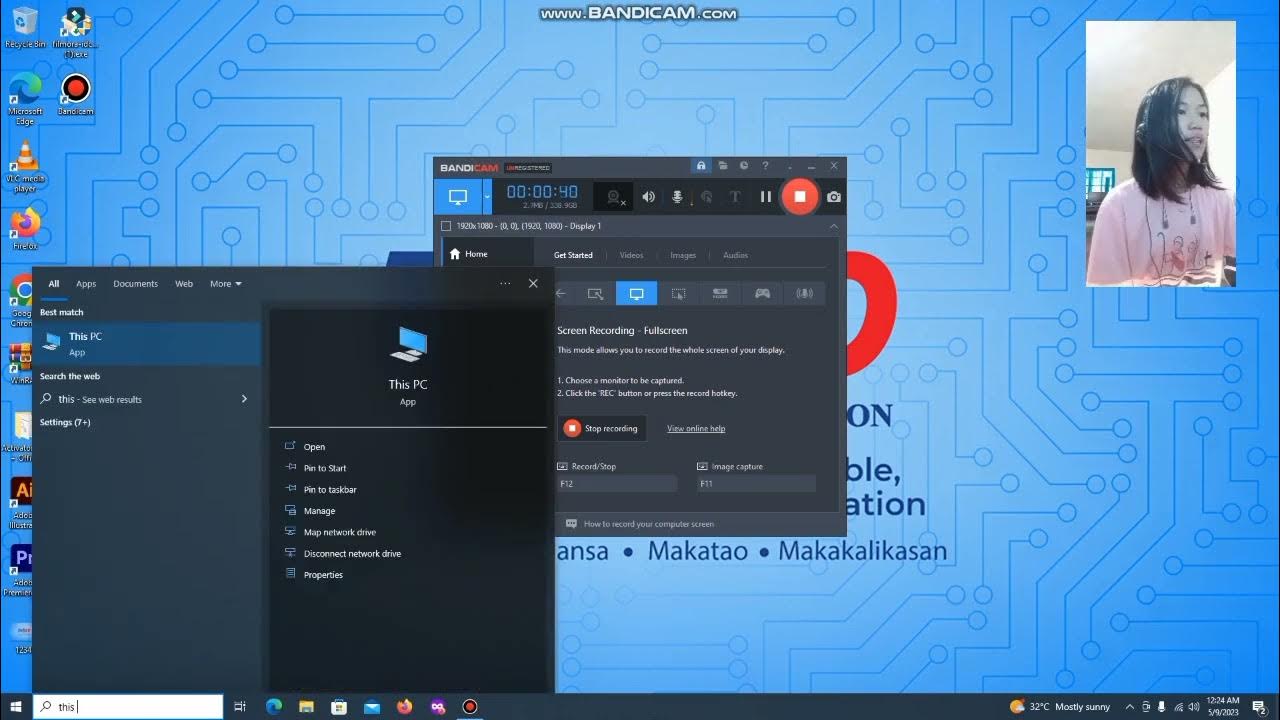Toggle the mouse click effect icon in Bandicam

coord(706,197)
